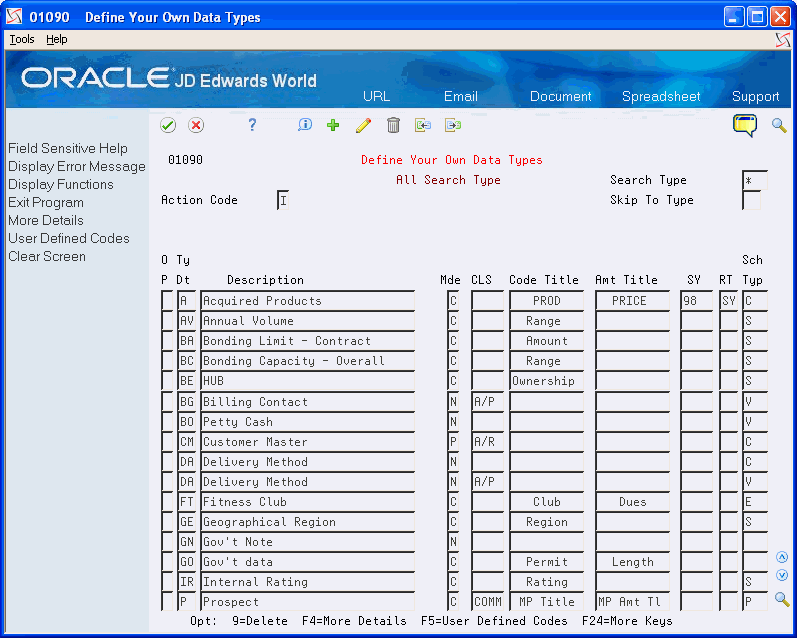
Task: Click the Action Code input field
Action: (x=283, y=200)
